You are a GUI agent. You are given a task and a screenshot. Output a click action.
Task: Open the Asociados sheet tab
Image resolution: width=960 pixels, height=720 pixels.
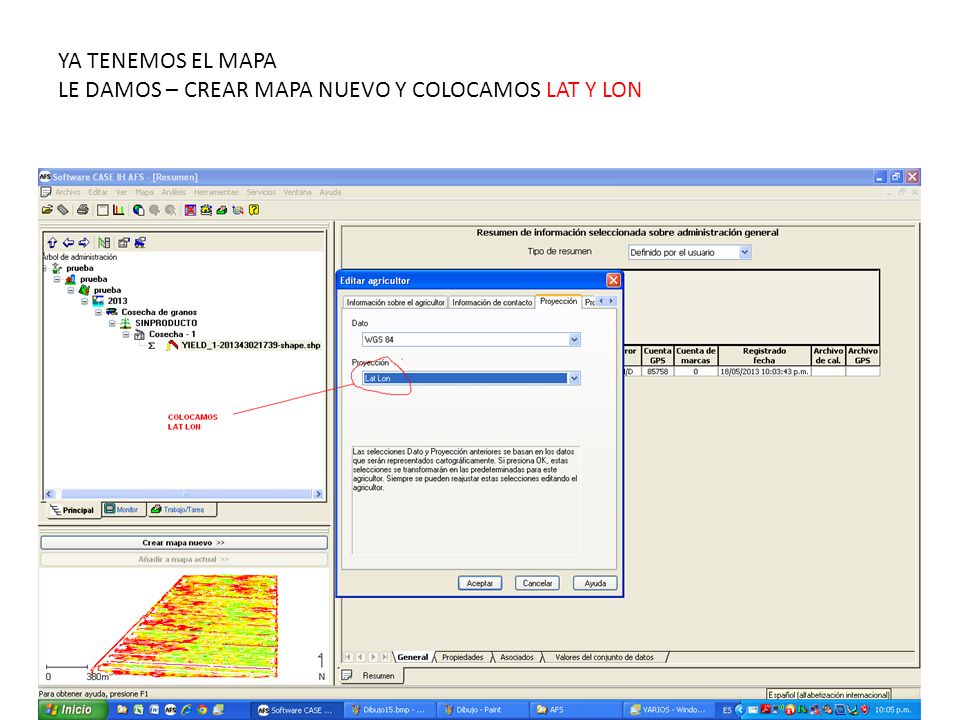click(x=517, y=658)
